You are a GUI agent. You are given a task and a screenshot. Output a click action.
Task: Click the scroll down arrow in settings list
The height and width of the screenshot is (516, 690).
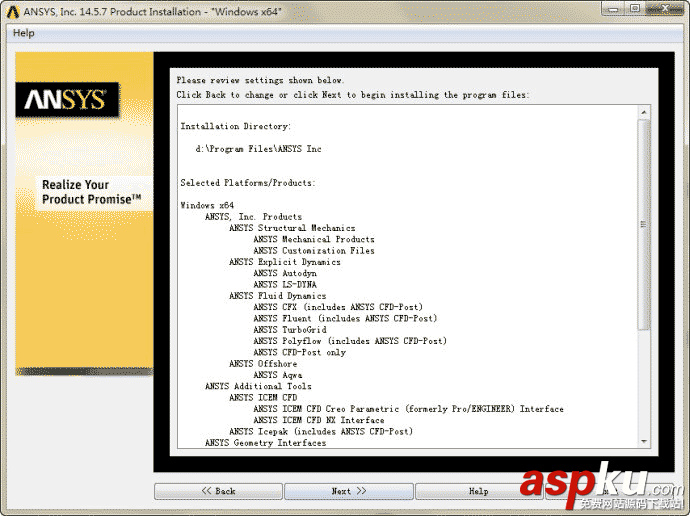pos(644,441)
